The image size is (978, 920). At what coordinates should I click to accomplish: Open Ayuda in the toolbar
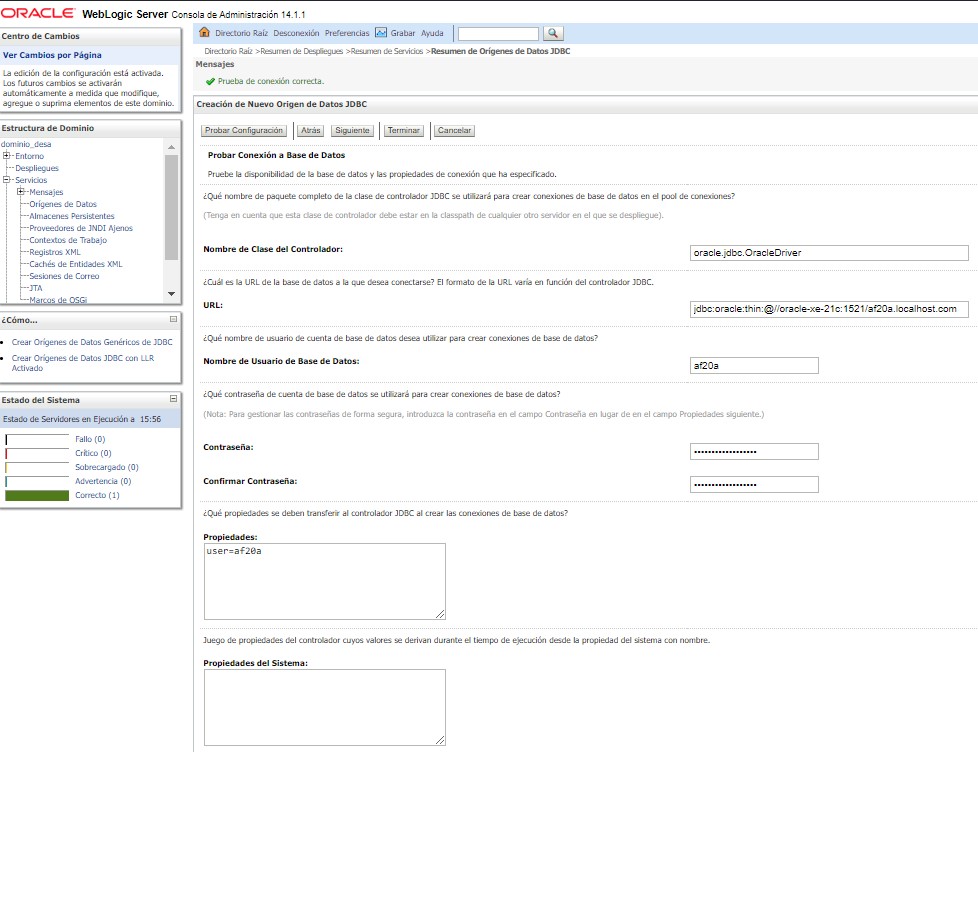click(432, 33)
